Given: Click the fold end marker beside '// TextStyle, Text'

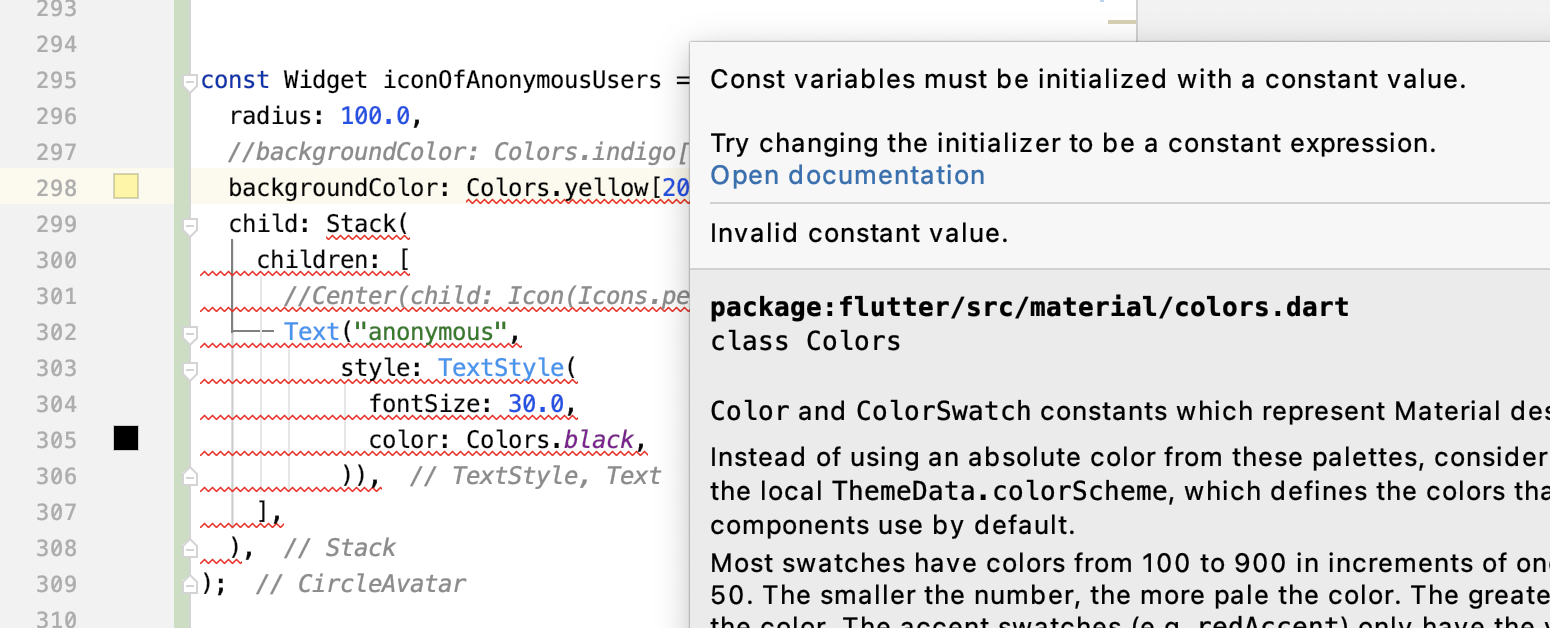Looking at the screenshot, I should coord(190,478).
